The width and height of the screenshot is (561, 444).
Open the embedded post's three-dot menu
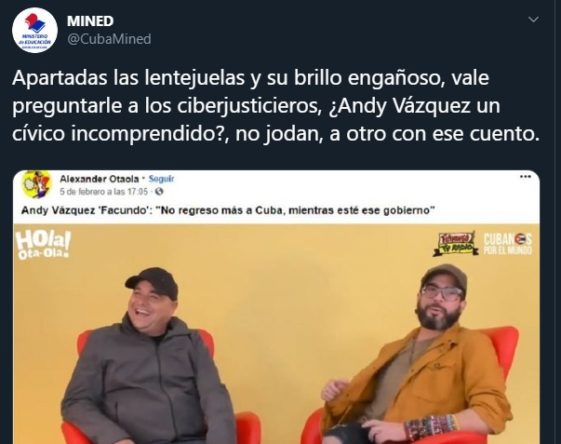pyautogui.click(x=525, y=176)
